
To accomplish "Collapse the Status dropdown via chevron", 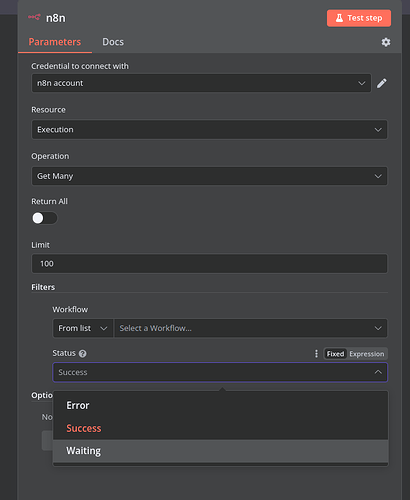I will (378, 372).
